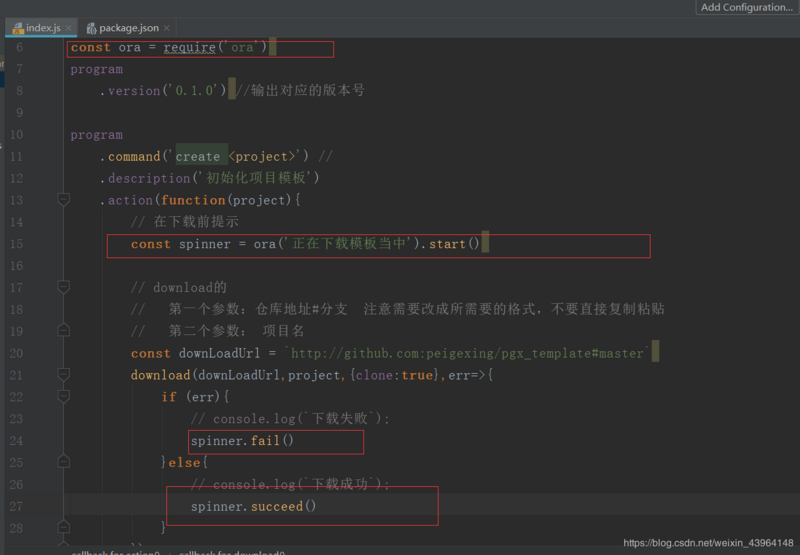Switch to the package.json editor tab
This screenshot has width=800, height=555.
click(129, 28)
